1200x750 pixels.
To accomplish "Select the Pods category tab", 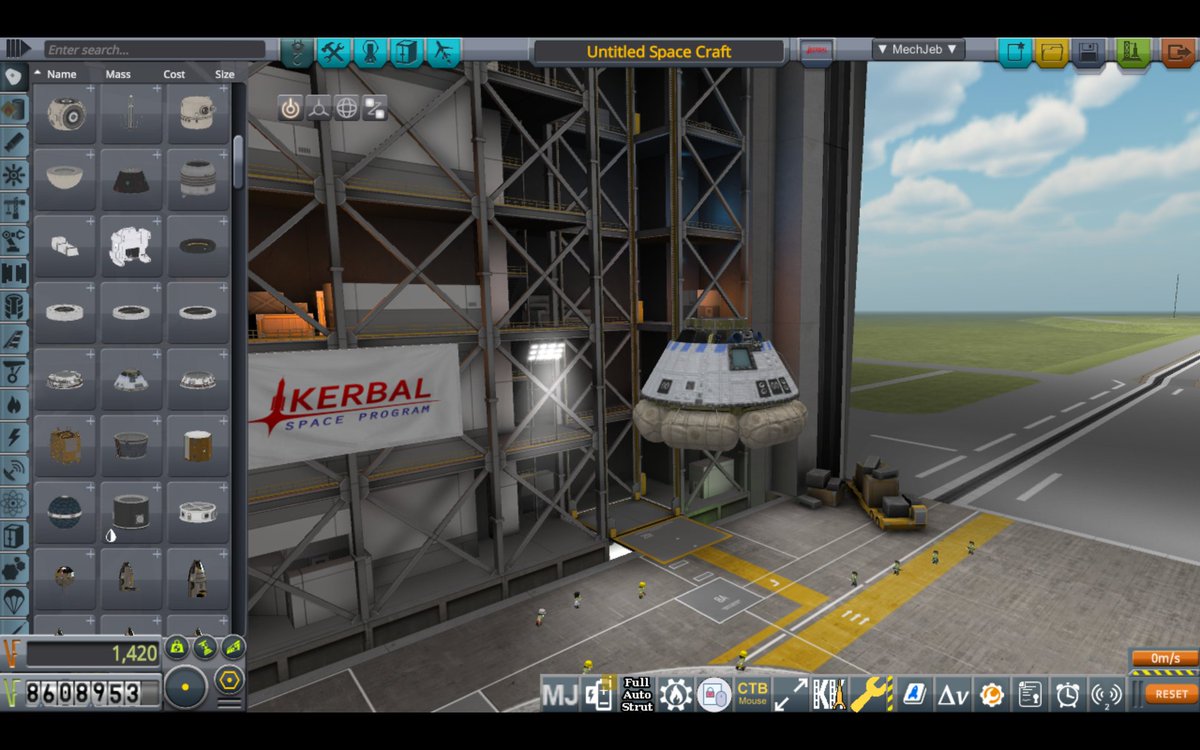I will tap(14, 76).
